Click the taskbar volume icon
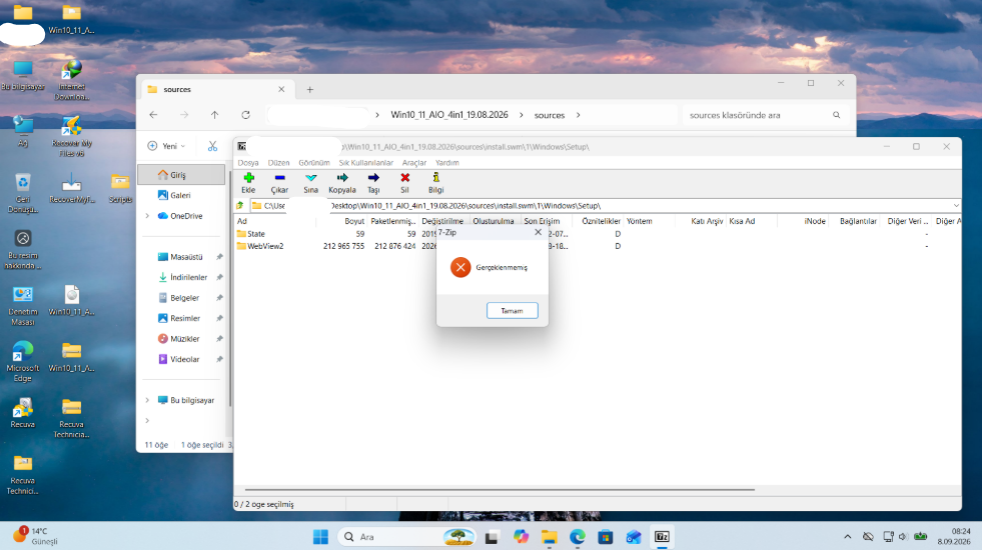The width and height of the screenshot is (982, 550). (x=902, y=537)
